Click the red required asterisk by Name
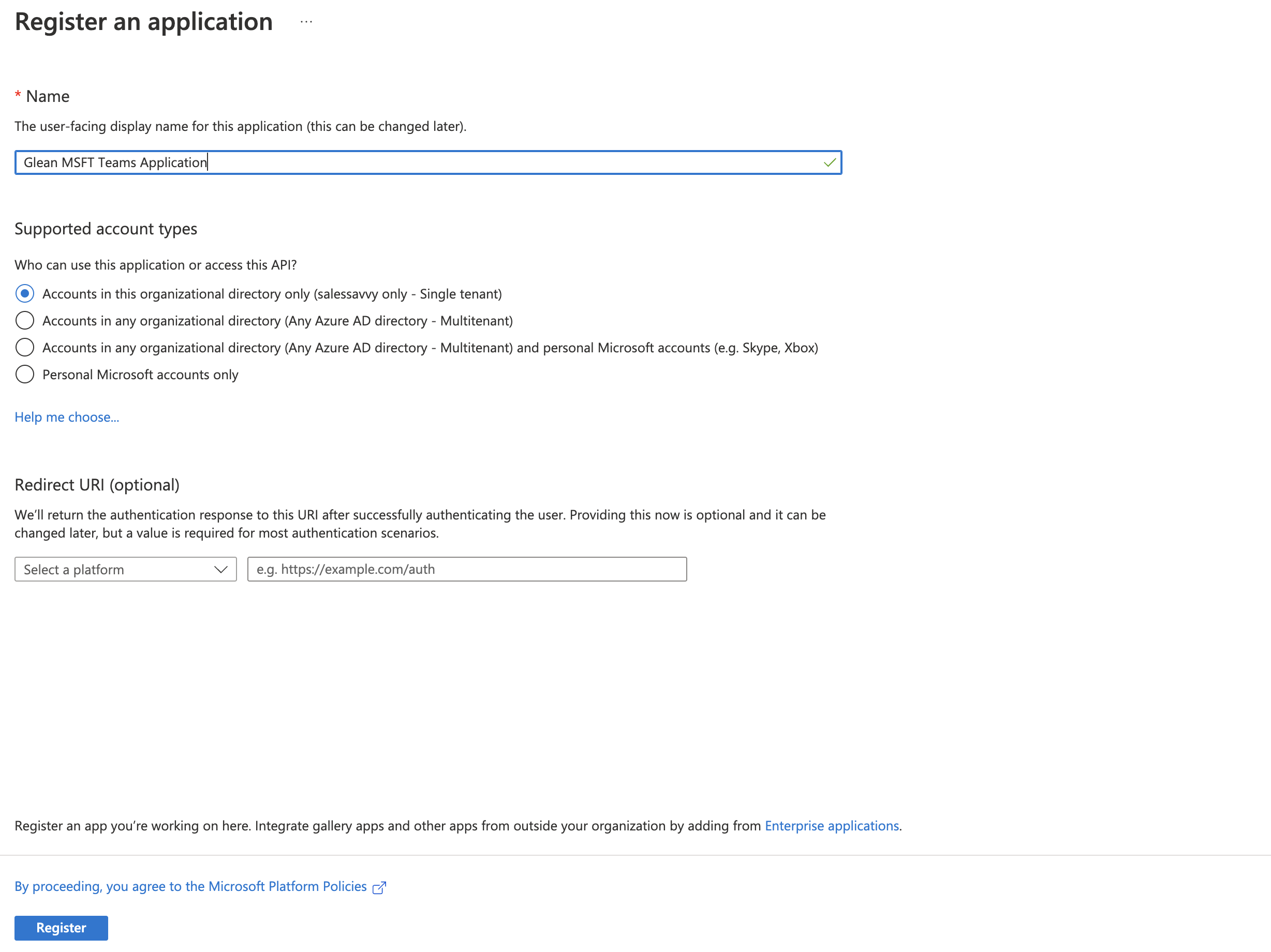Viewport: 1271px width, 952px height. (18, 94)
